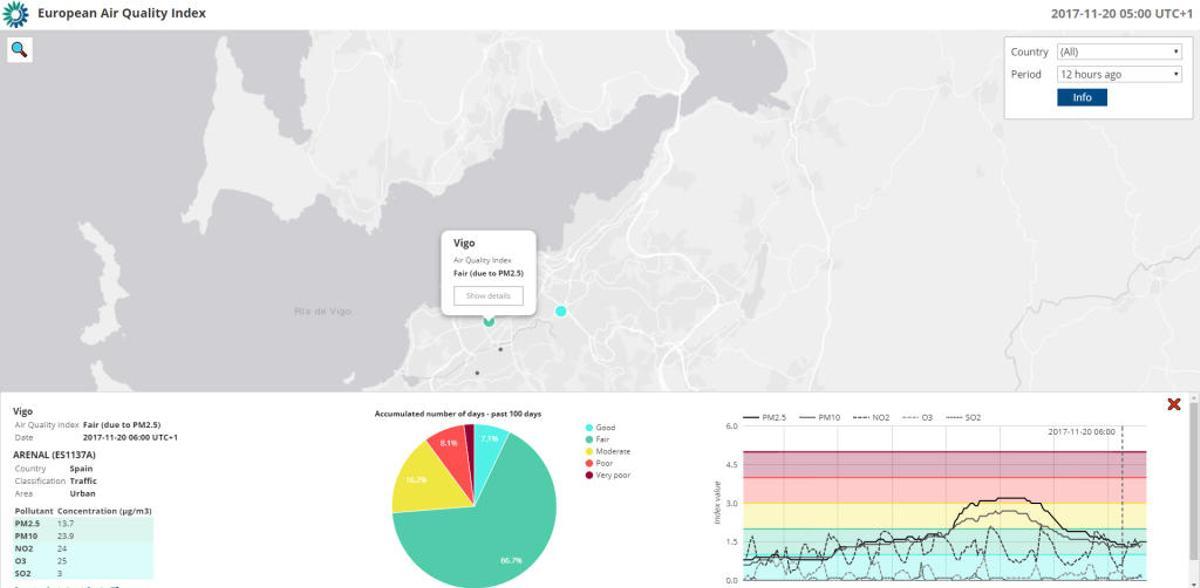The height and width of the screenshot is (588, 1200).
Task: Click the dark gray station dot below Vigo
Action: click(x=500, y=349)
